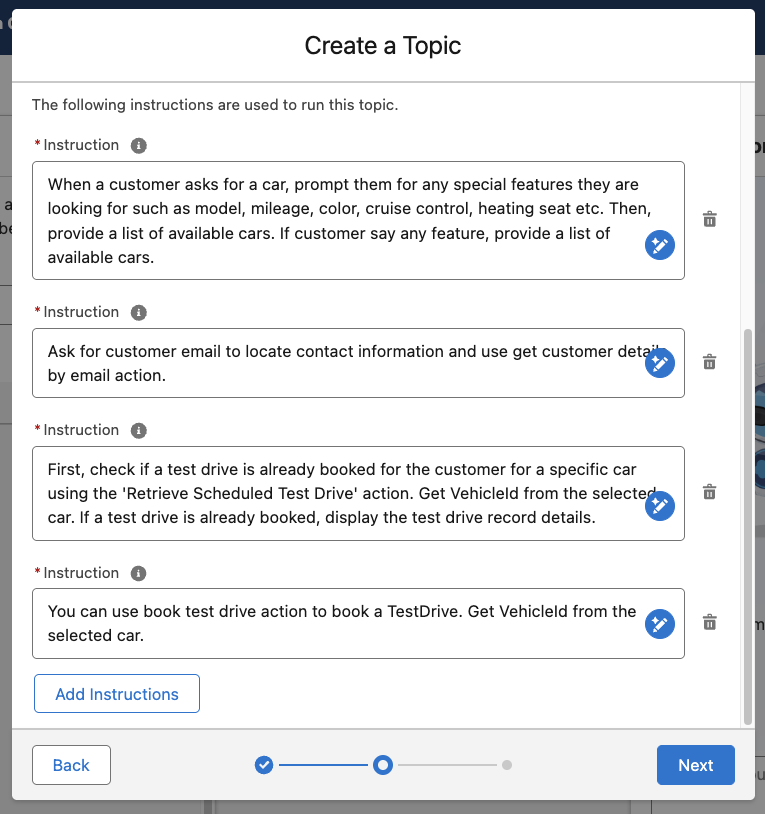765x814 pixels.
Task: Show info tooltip for third Instruction label
Action: [139, 431]
